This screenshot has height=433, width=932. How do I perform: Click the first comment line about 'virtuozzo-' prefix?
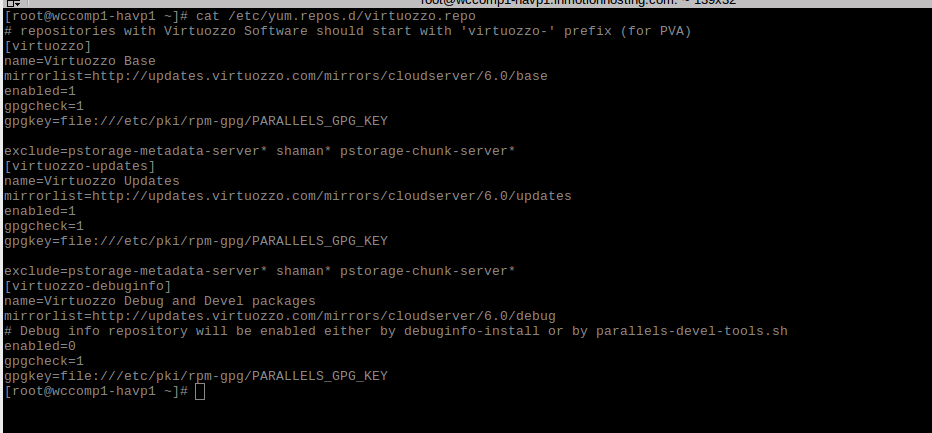coord(348,31)
